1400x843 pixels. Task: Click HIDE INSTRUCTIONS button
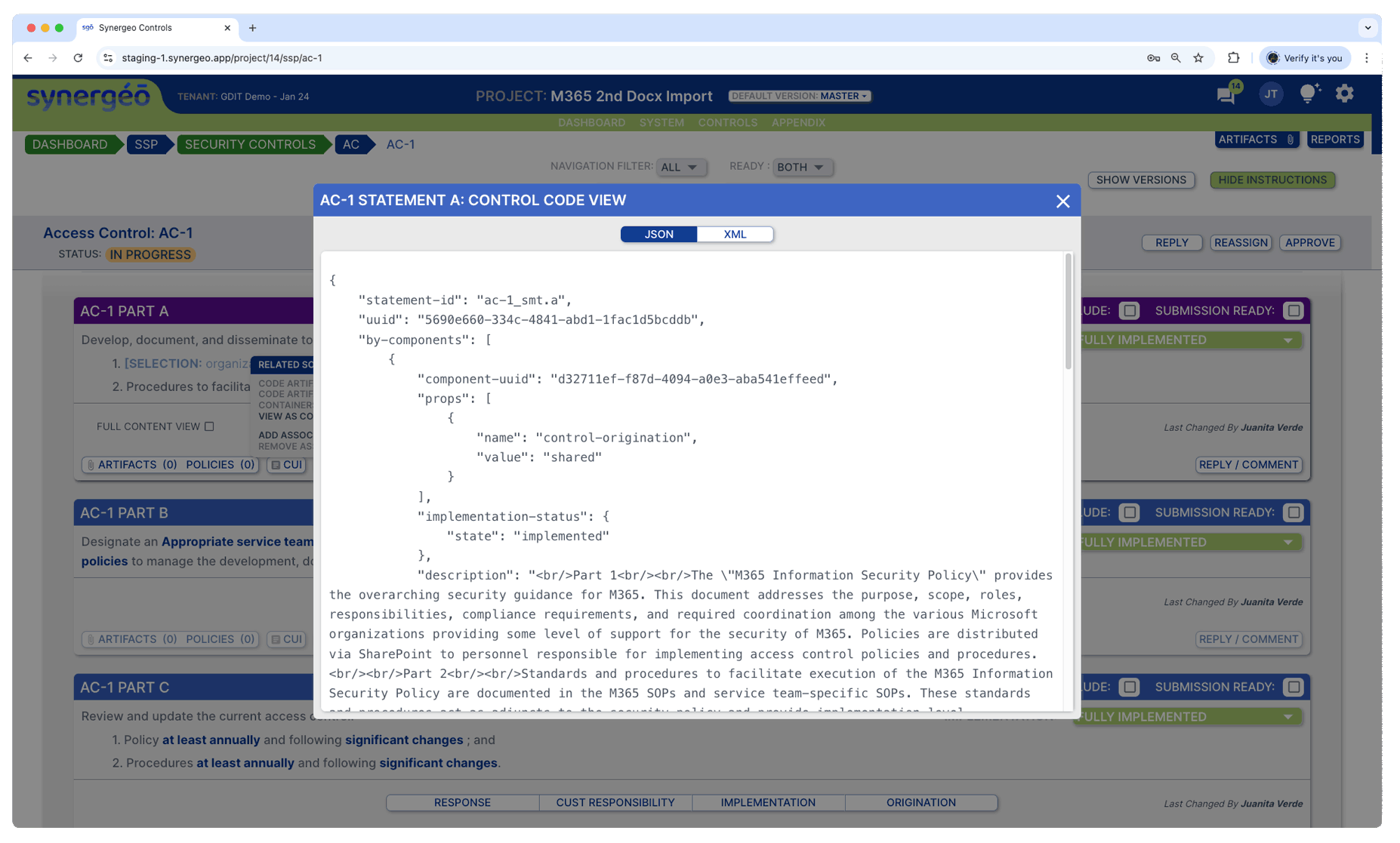point(1272,180)
